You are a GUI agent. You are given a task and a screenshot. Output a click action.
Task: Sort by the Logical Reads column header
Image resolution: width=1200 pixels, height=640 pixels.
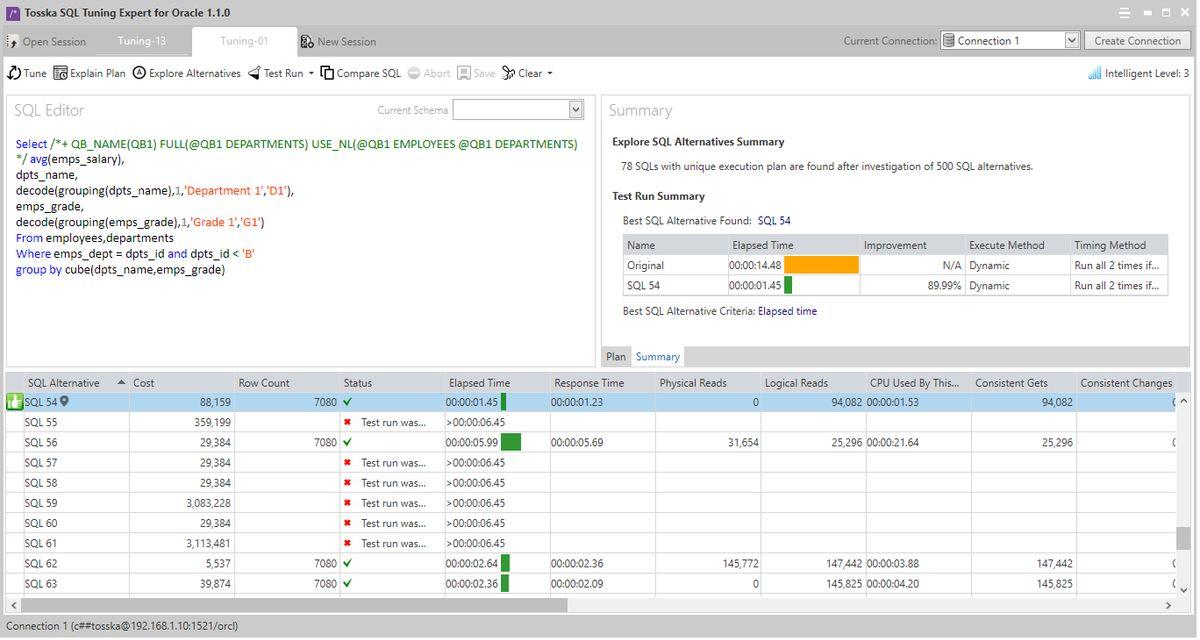813,383
